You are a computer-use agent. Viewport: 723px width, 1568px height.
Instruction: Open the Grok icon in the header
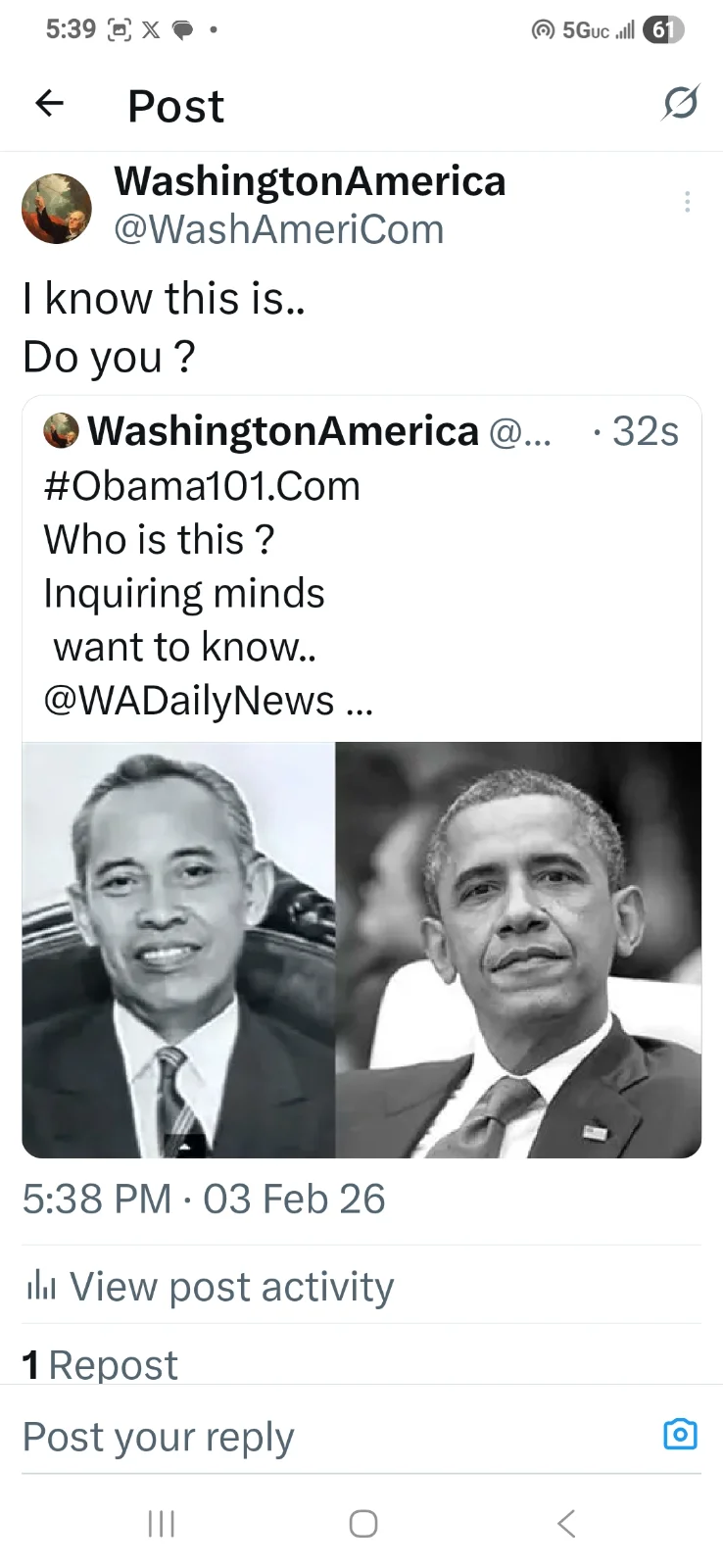click(x=680, y=103)
